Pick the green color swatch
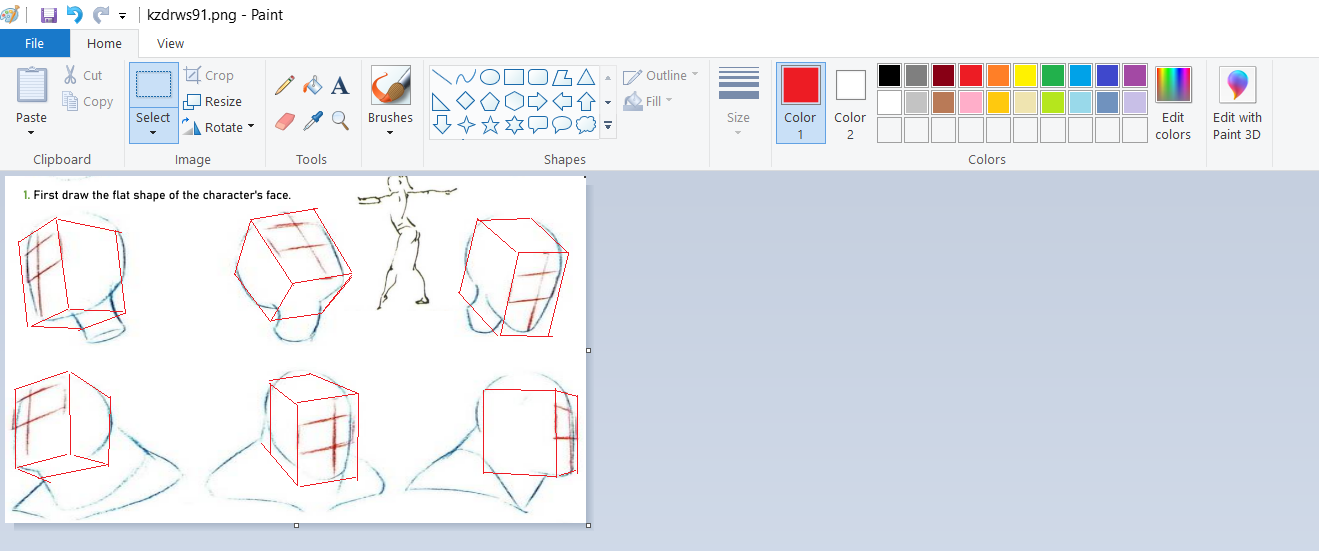Screen dimensions: 1319x551 click(1053, 75)
